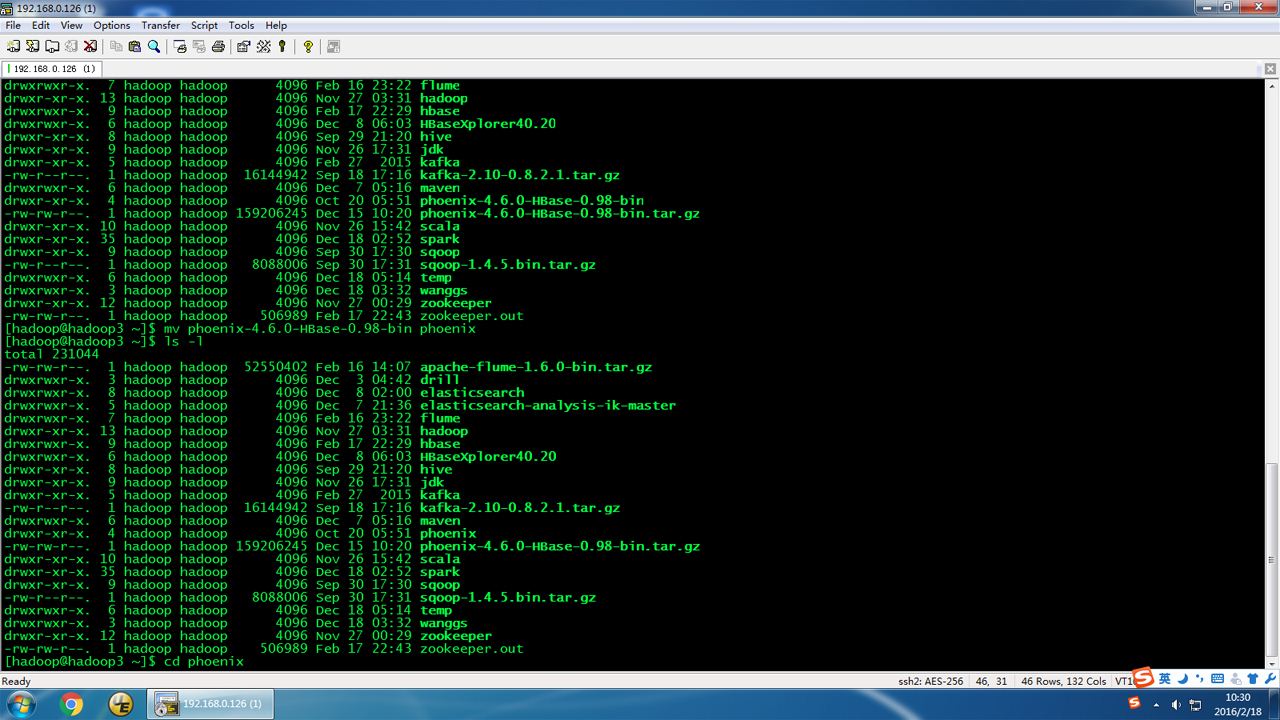This screenshot has height=720, width=1280.
Task: Click the apache-flume-1.6.0-bin.tar.gz file name
Action: pyautogui.click(x=536, y=367)
